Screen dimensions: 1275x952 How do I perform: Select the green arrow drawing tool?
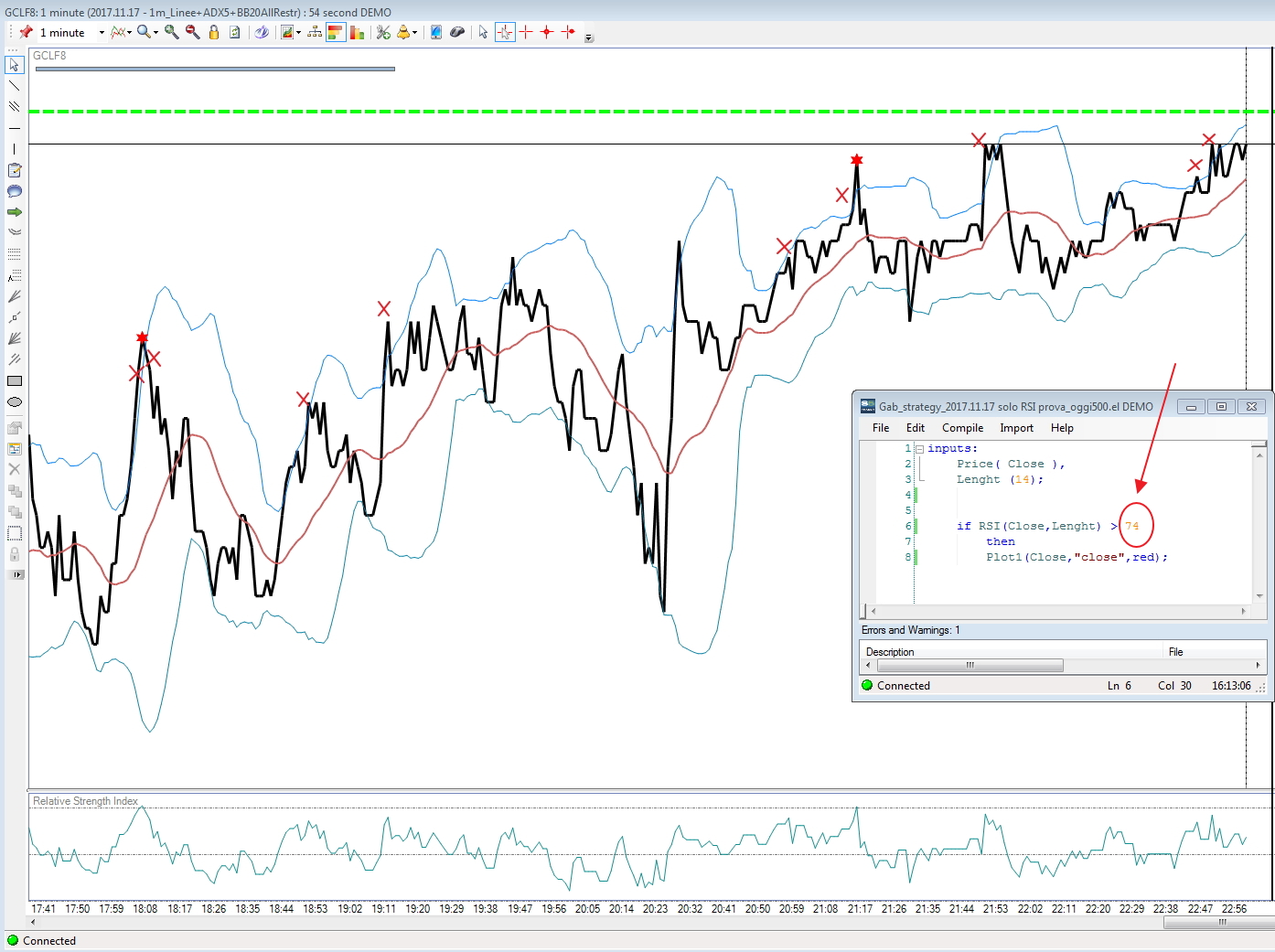pos(14,212)
